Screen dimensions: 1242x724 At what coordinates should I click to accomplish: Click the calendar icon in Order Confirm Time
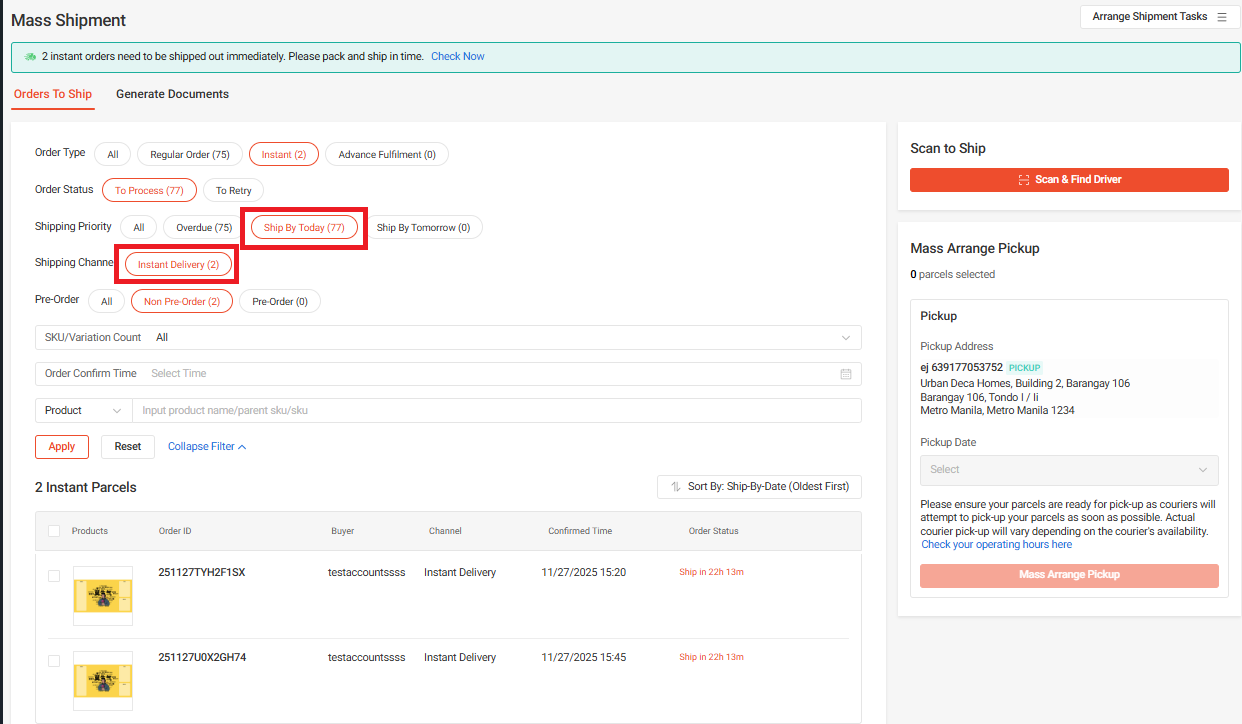coord(846,374)
